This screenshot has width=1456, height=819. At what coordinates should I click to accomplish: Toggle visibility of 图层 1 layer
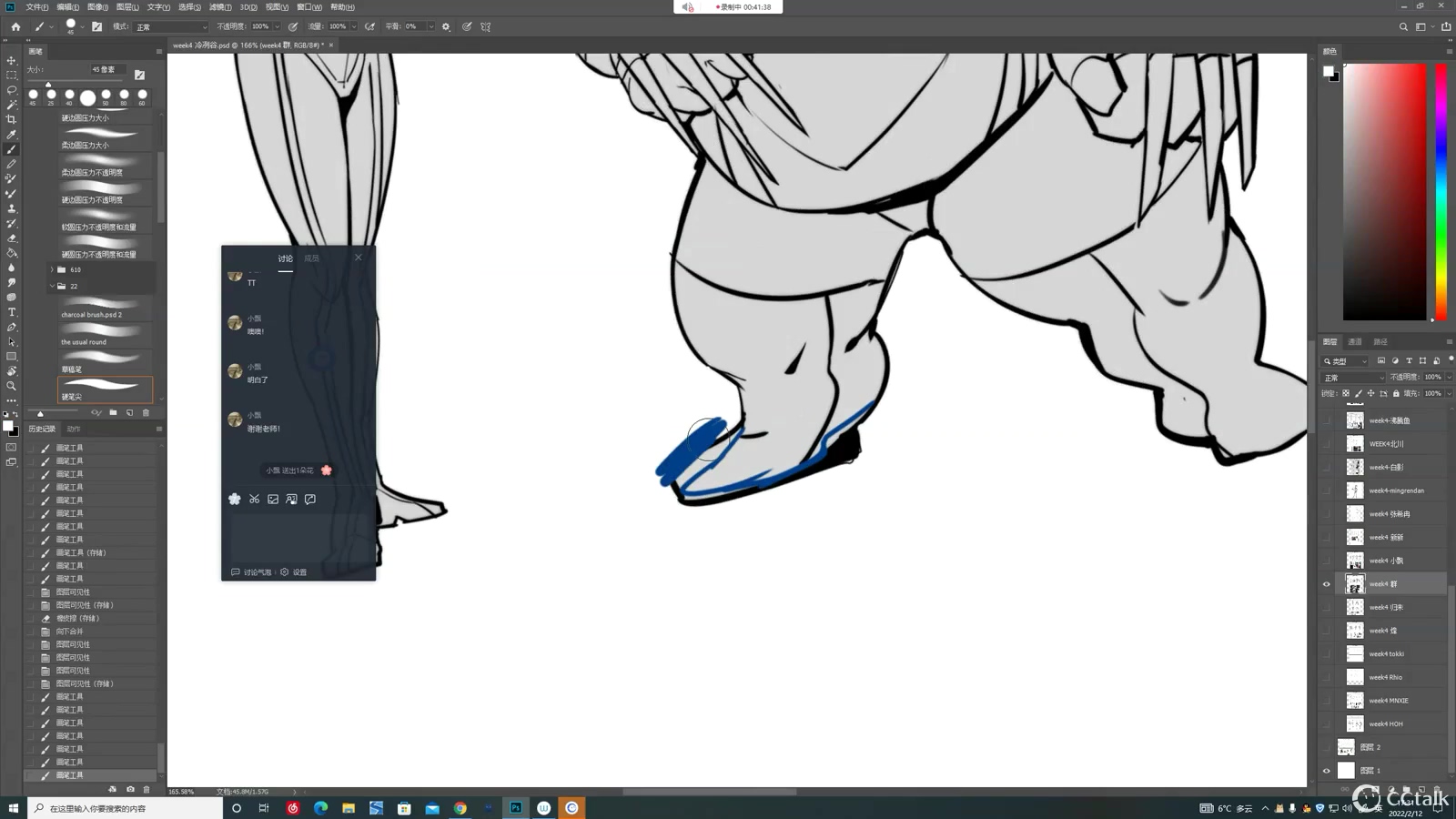click(x=1327, y=771)
